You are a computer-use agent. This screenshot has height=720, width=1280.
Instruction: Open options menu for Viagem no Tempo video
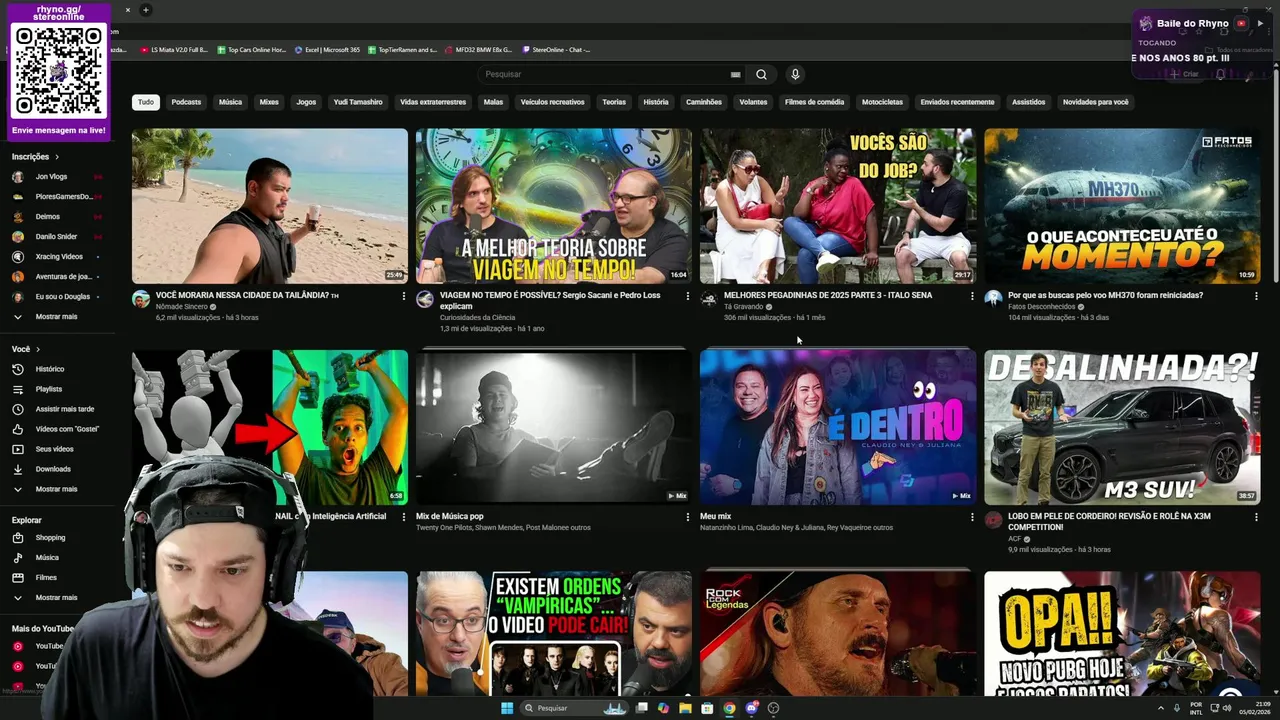(687, 296)
